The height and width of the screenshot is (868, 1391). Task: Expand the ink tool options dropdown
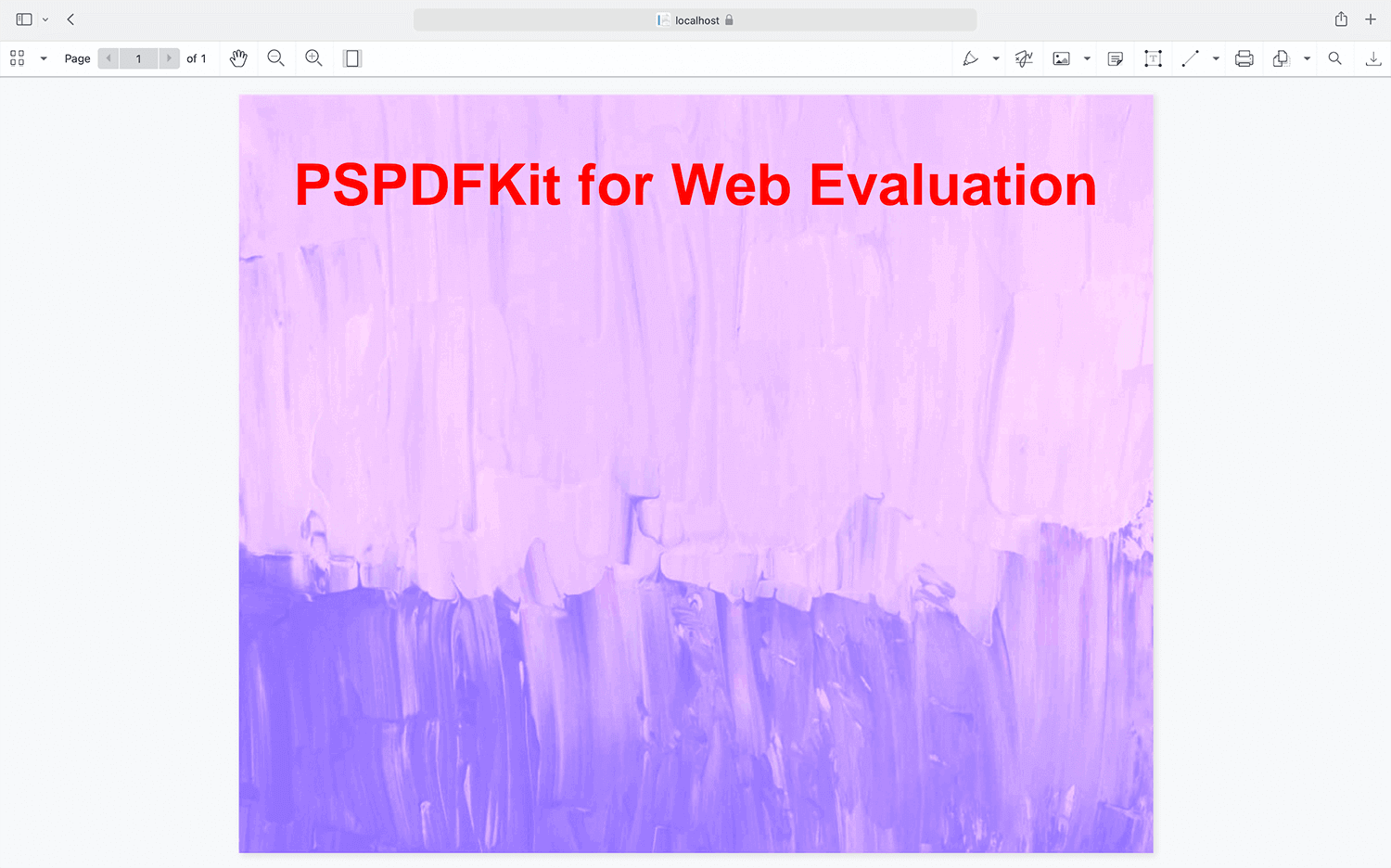(x=996, y=58)
